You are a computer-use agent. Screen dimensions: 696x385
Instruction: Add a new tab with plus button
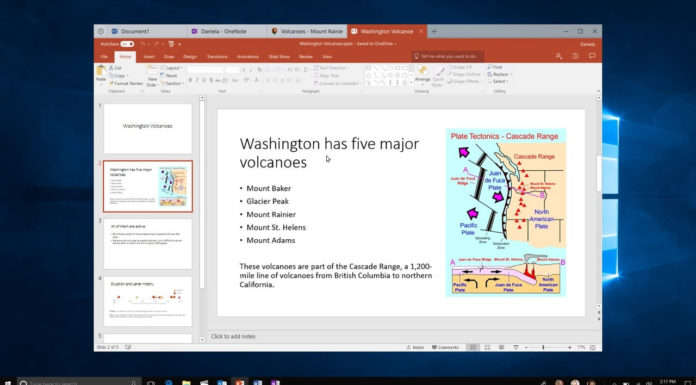click(x=434, y=32)
